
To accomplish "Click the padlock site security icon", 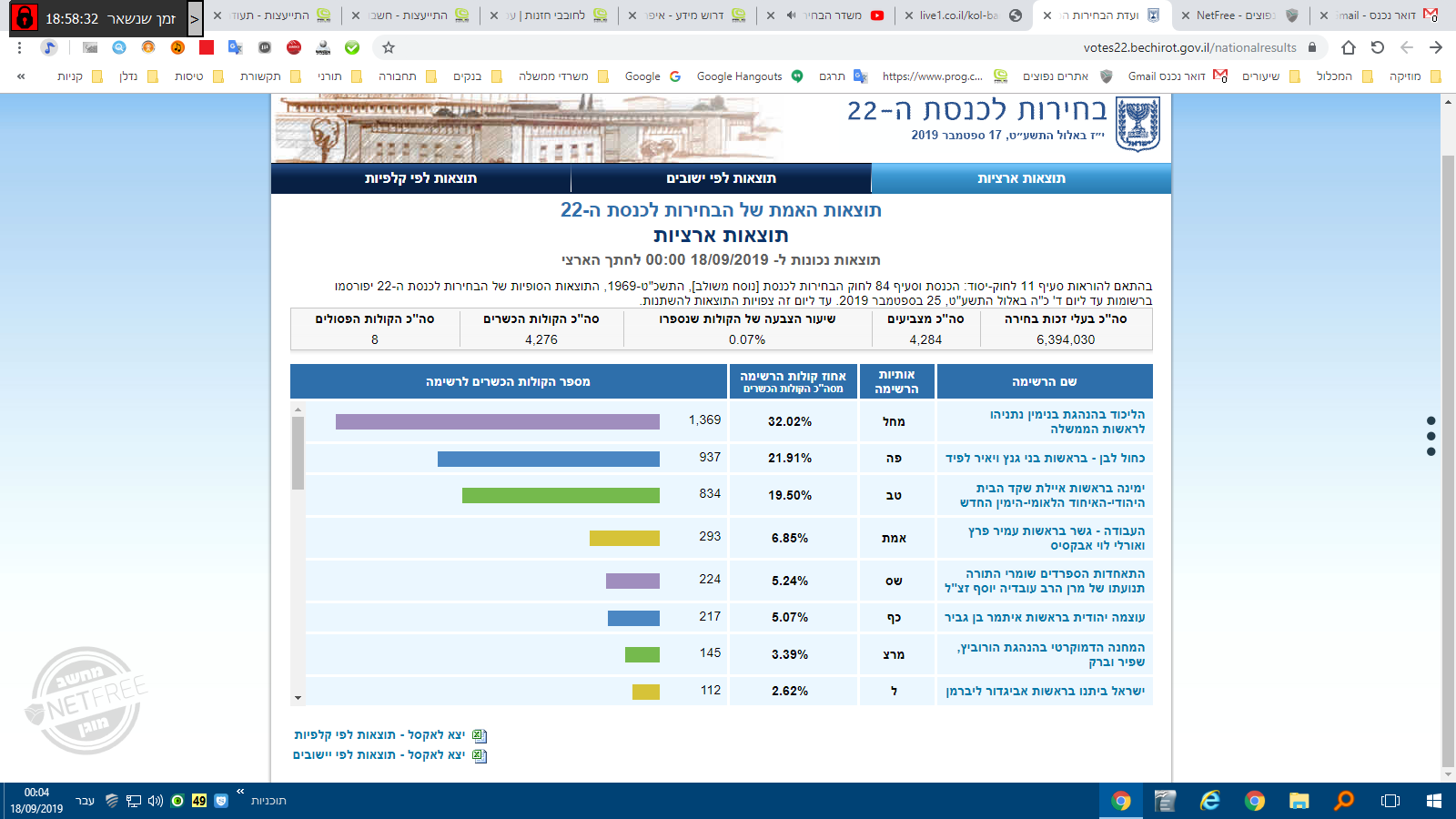I will (1312, 47).
